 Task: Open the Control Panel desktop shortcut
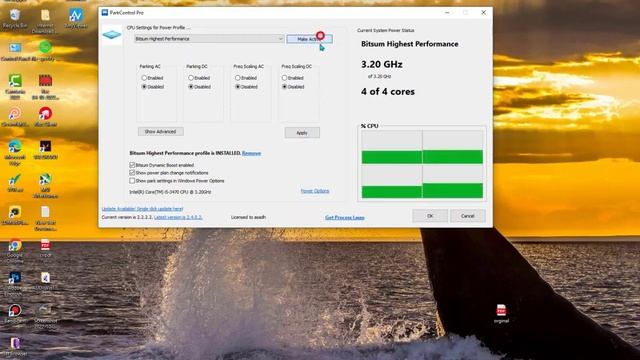click(15, 51)
